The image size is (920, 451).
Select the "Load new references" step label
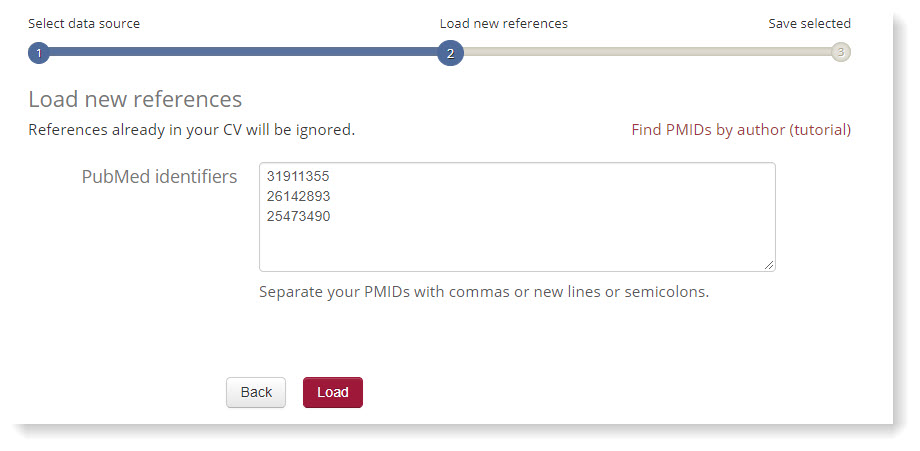[504, 23]
